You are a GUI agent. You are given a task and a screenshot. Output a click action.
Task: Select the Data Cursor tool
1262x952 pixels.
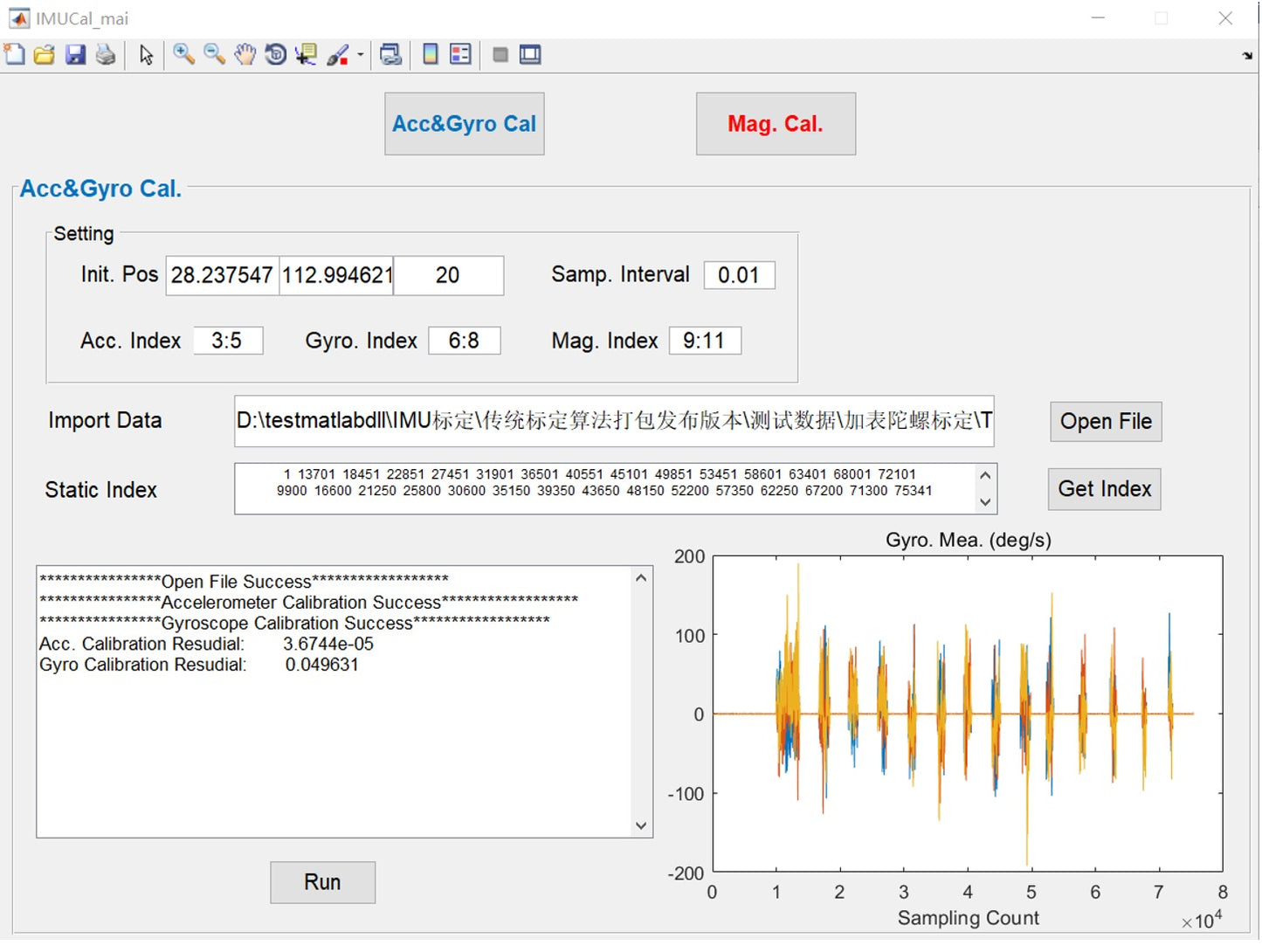point(306,54)
